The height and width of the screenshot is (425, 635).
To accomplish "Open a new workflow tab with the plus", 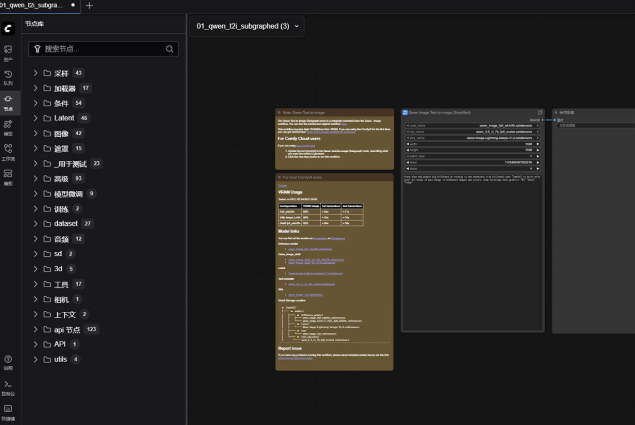I will coord(89,6).
